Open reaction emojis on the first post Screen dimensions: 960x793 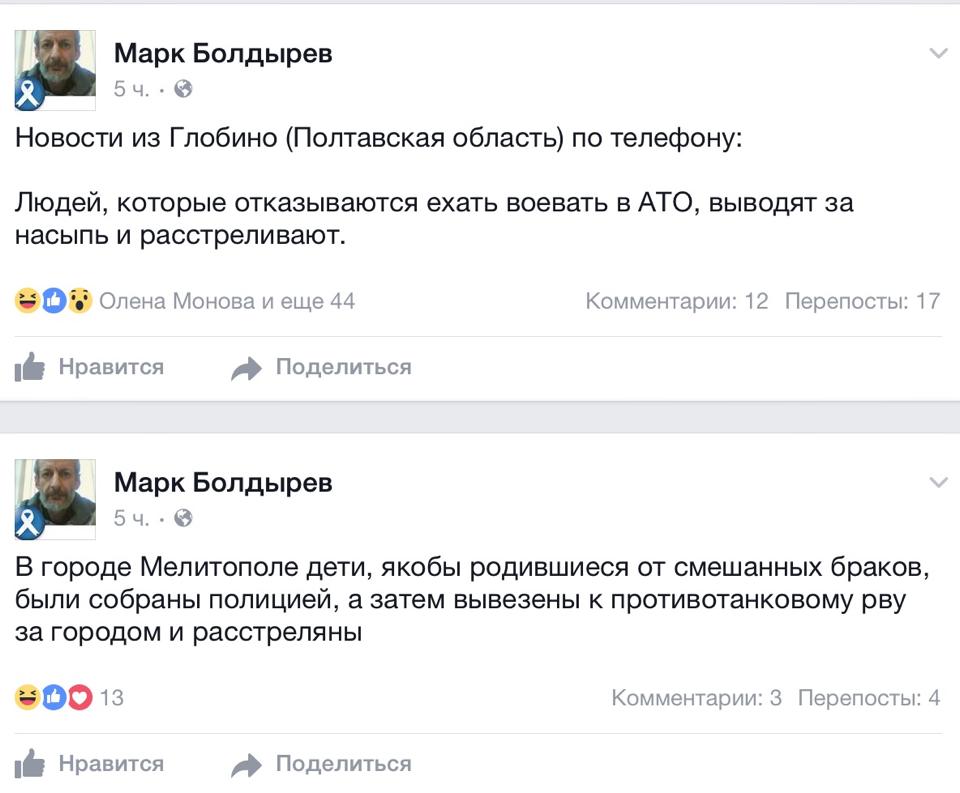pos(54,301)
